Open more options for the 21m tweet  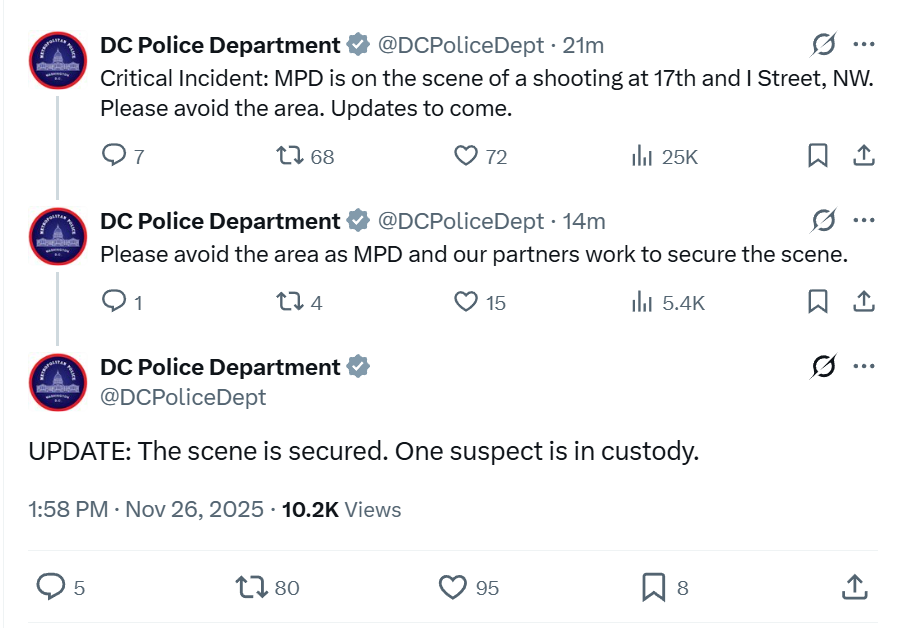point(864,44)
